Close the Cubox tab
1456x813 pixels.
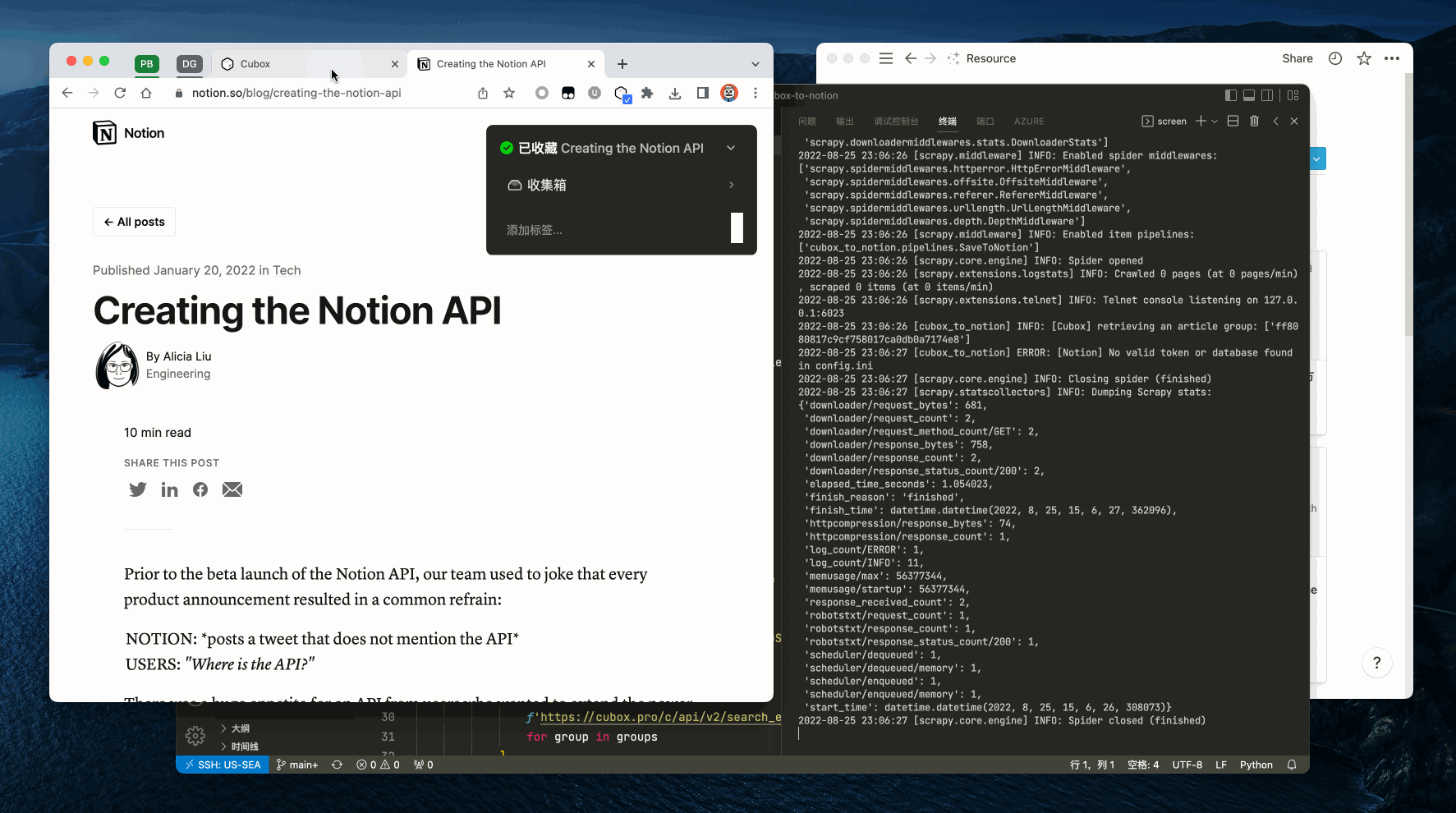coord(395,64)
